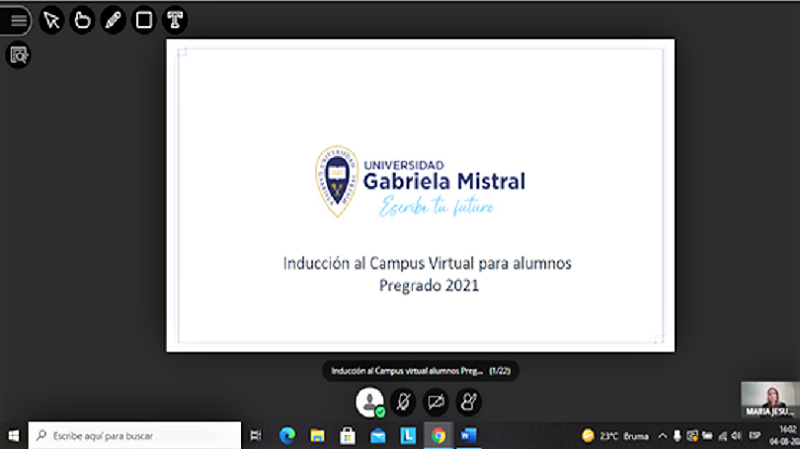Click the microphone system tray icon

[677, 436]
